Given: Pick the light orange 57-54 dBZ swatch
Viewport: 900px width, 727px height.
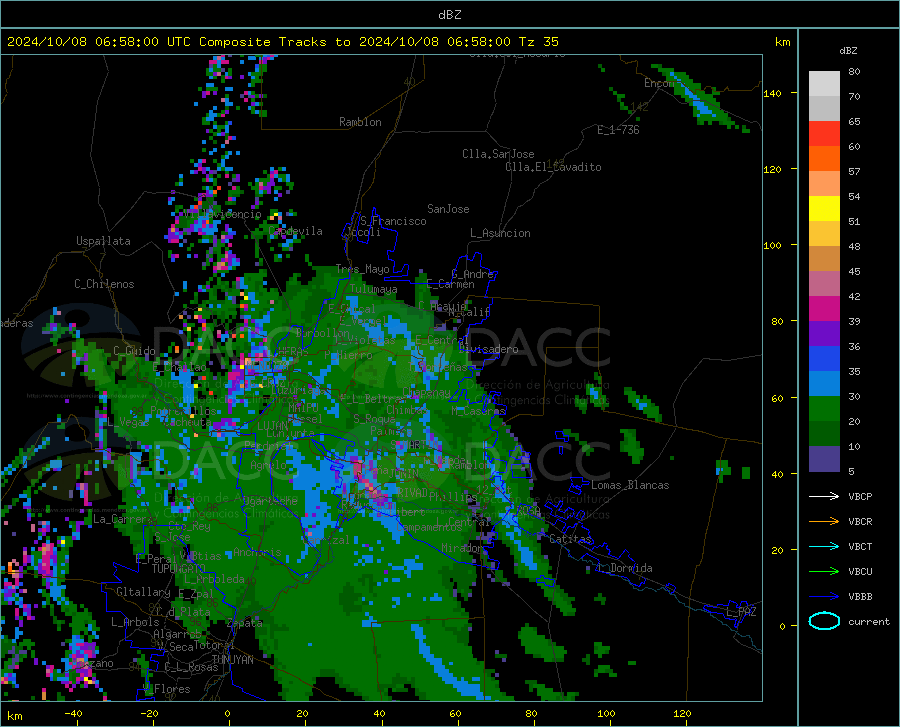Looking at the screenshot, I should pyautogui.click(x=824, y=184).
